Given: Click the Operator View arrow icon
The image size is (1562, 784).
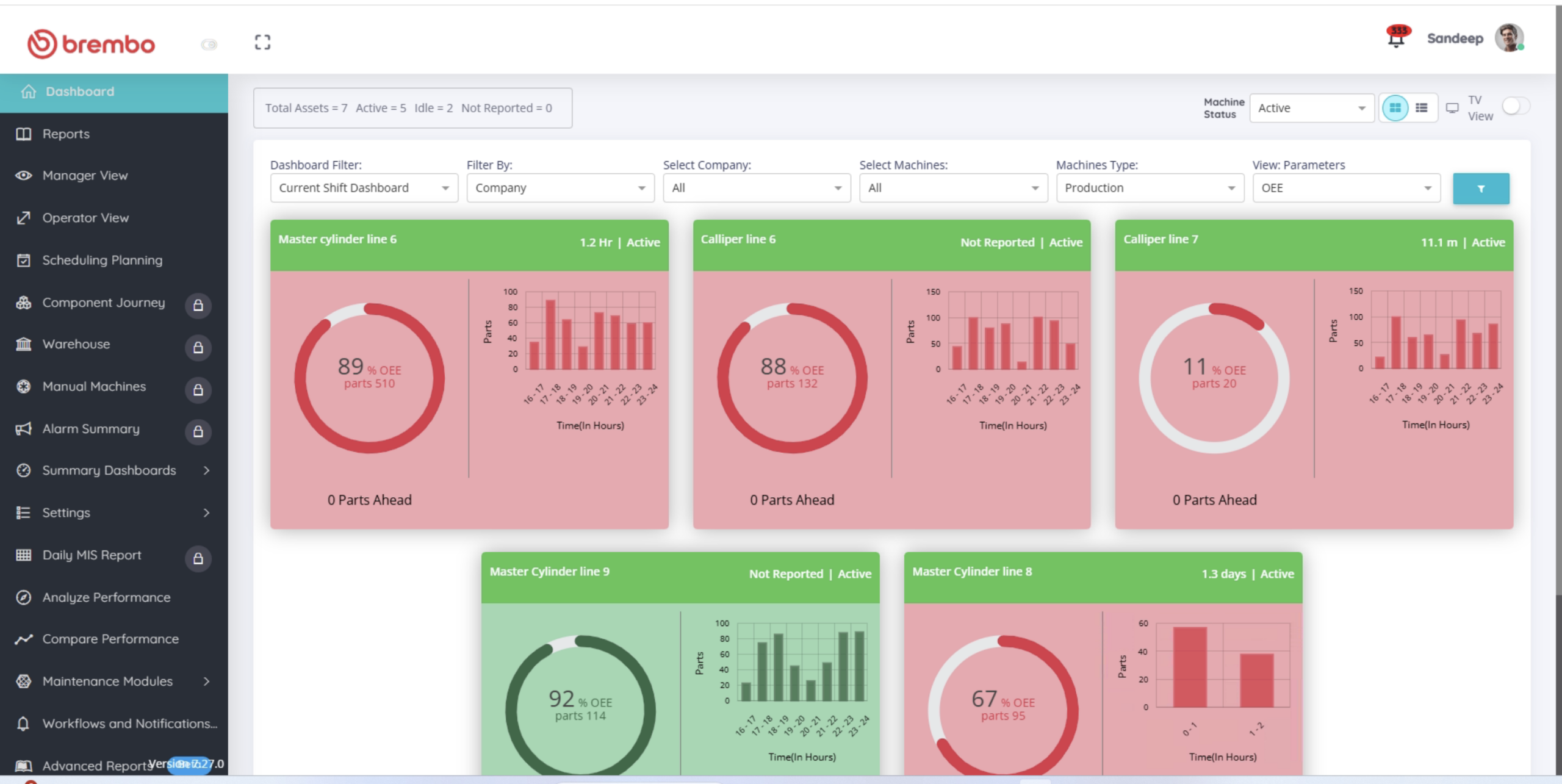Looking at the screenshot, I should 23,218.
